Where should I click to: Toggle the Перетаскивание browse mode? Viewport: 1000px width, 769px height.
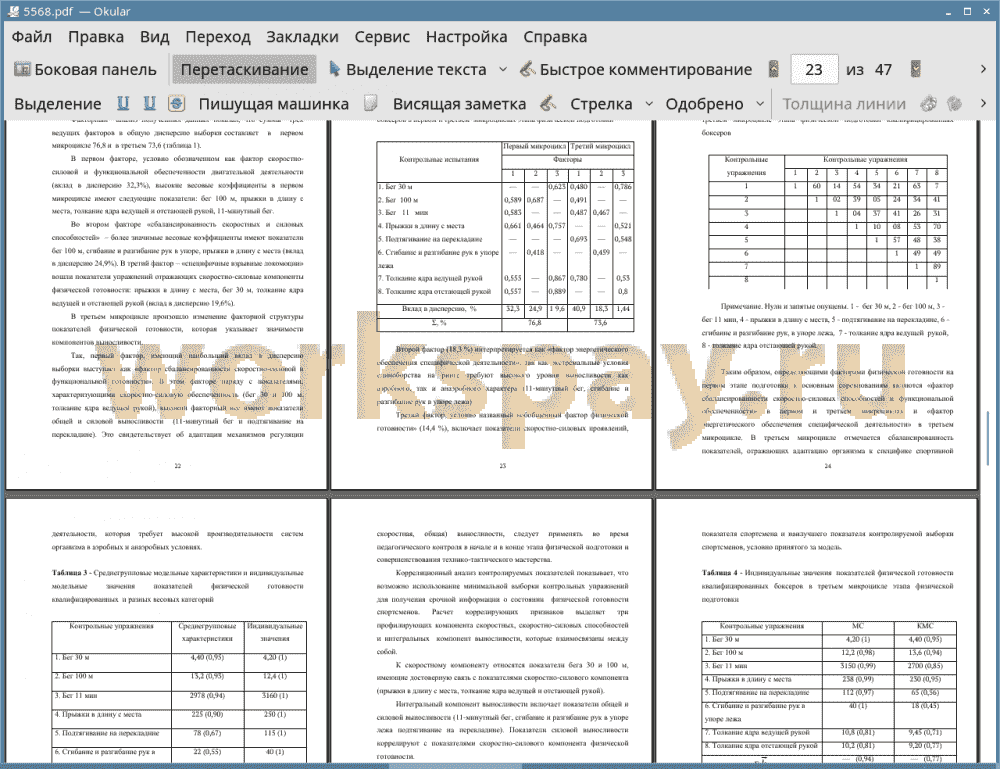pos(244,70)
